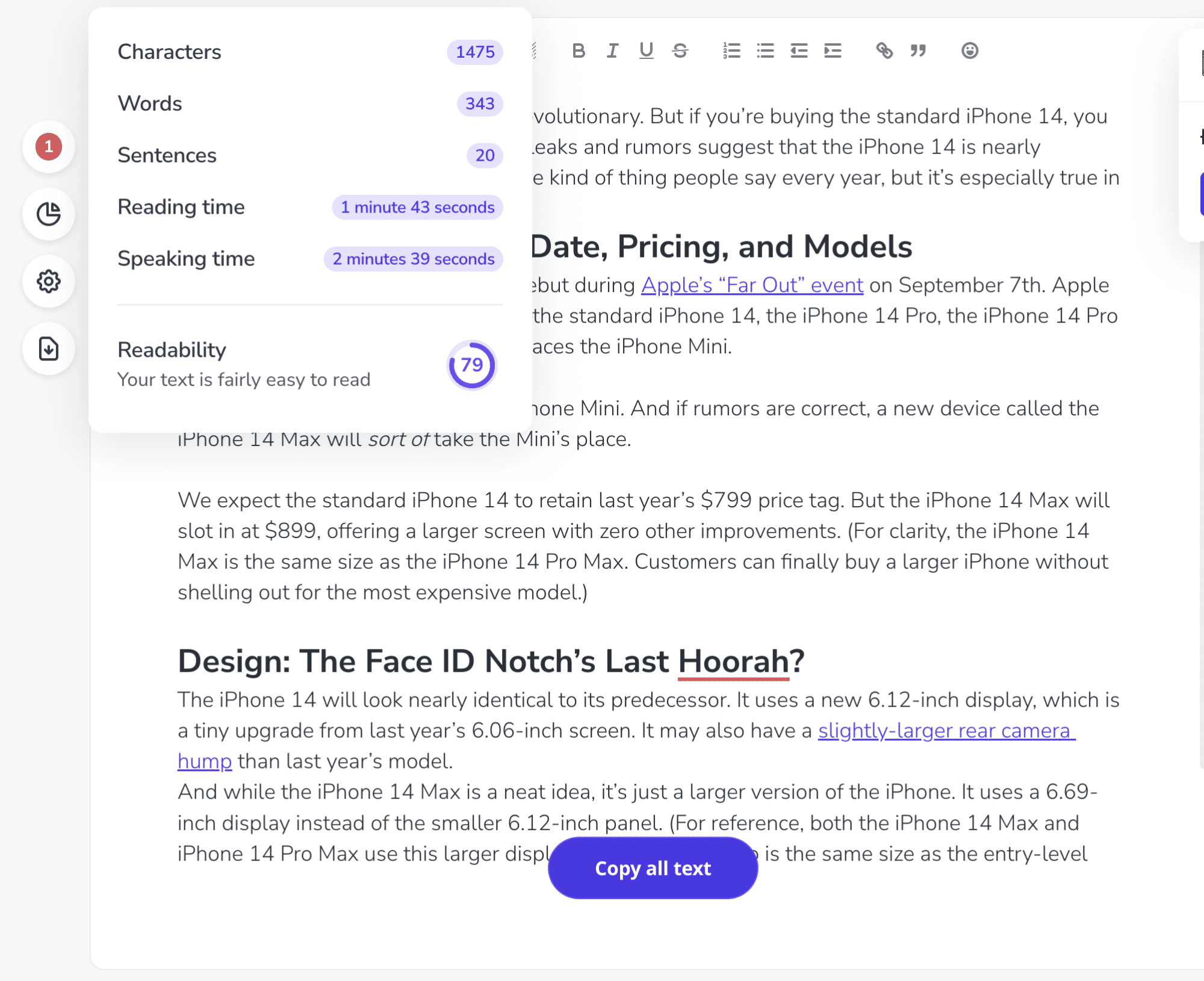This screenshot has height=981, width=1204.
Task: Increase the paragraph indent
Action: (x=833, y=51)
